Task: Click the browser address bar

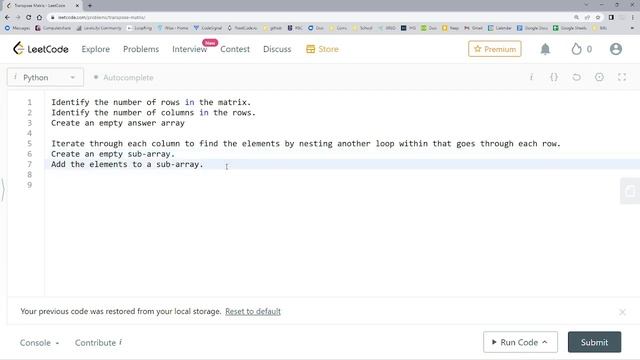Action: [x=310, y=17]
